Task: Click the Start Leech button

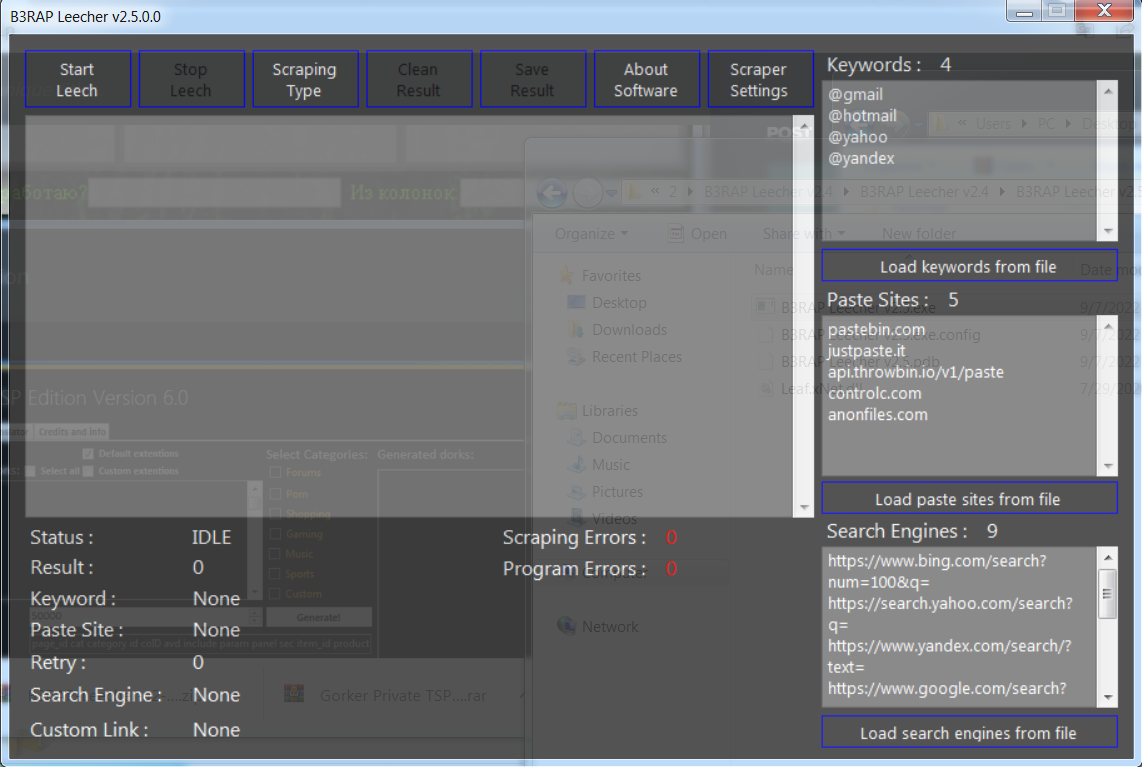Action: tap(78, 79)
